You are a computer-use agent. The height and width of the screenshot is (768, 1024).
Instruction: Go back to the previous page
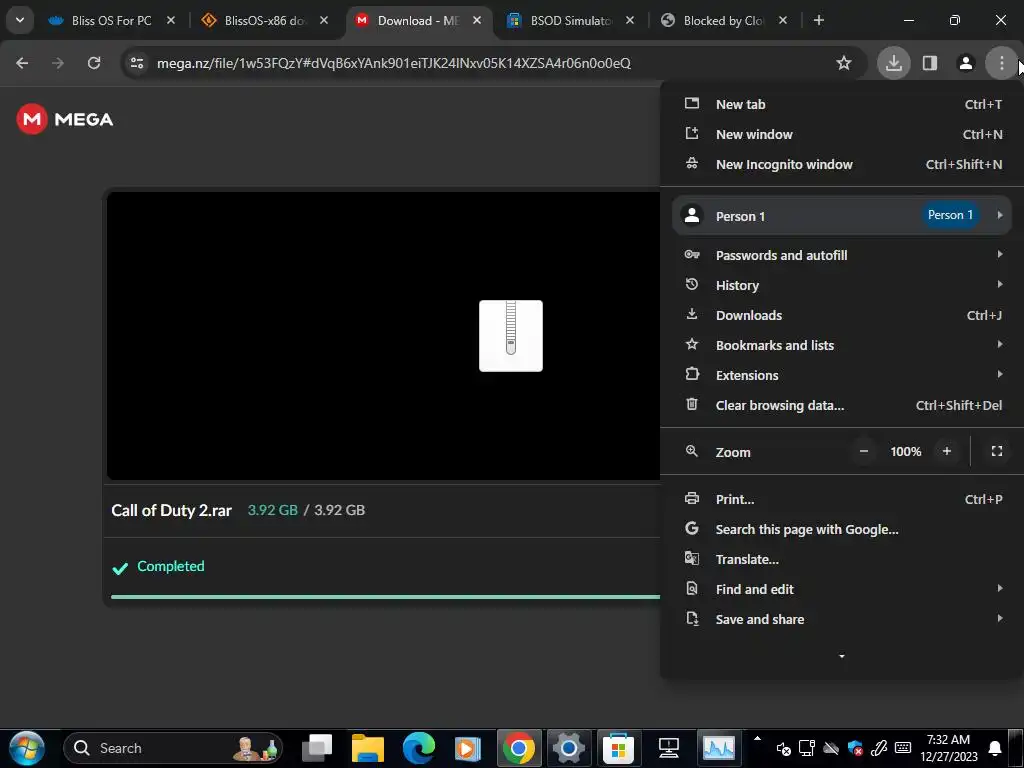(x=22, y=63)
